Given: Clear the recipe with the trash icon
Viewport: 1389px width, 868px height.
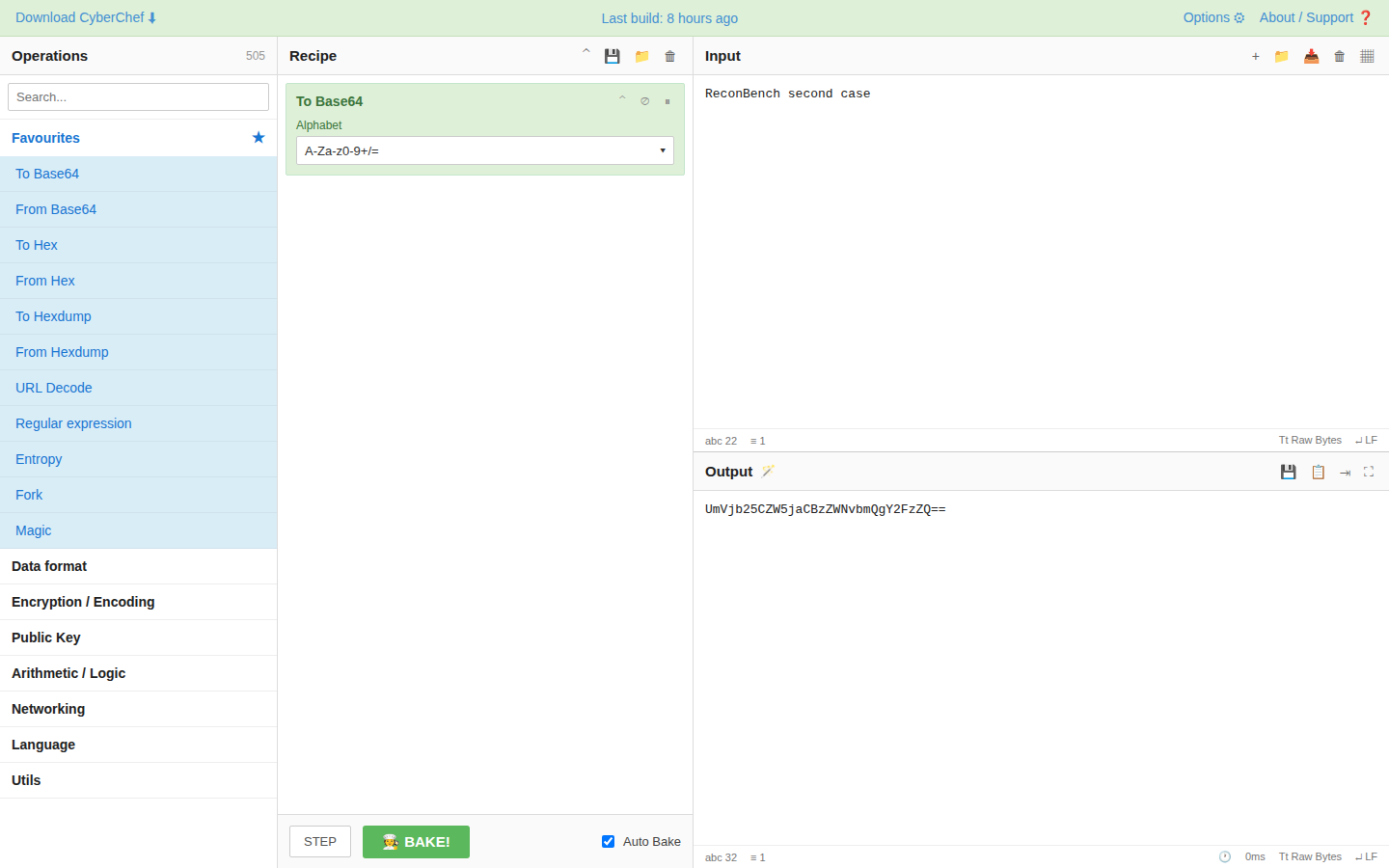Looking at the screenshot, I should click(x=670, y=56).
